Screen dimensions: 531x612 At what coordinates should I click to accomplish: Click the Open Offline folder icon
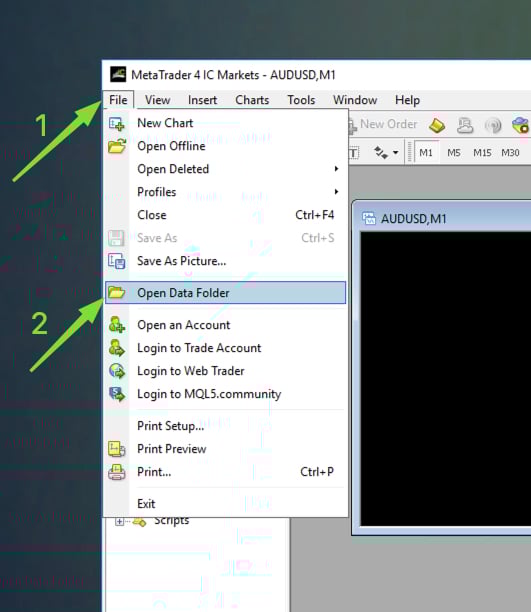[x=116, y=146]
